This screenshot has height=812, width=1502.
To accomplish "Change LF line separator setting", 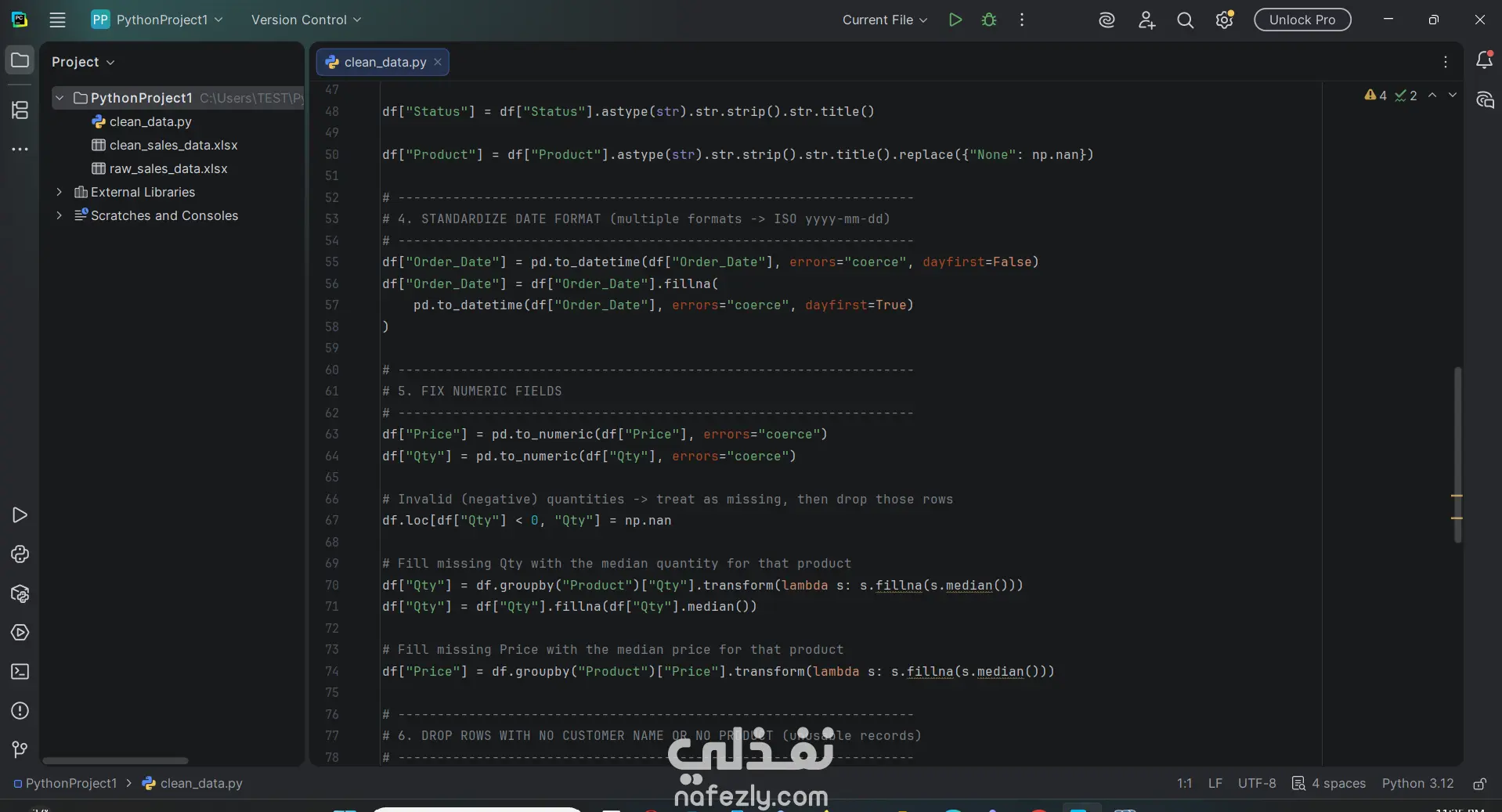I will tap(1215, 783).
